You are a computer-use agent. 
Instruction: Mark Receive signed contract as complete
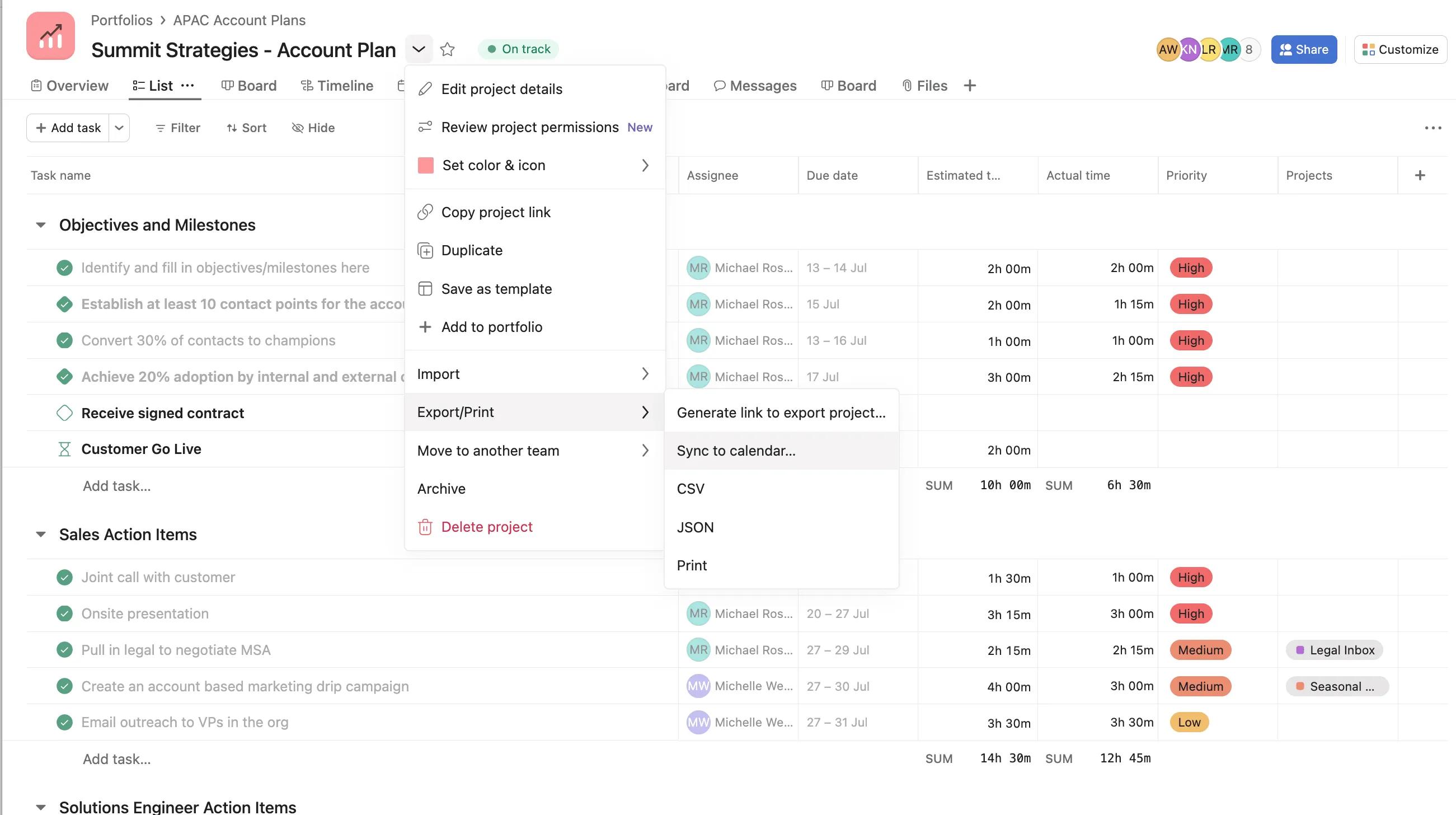(x=64, y=413)
